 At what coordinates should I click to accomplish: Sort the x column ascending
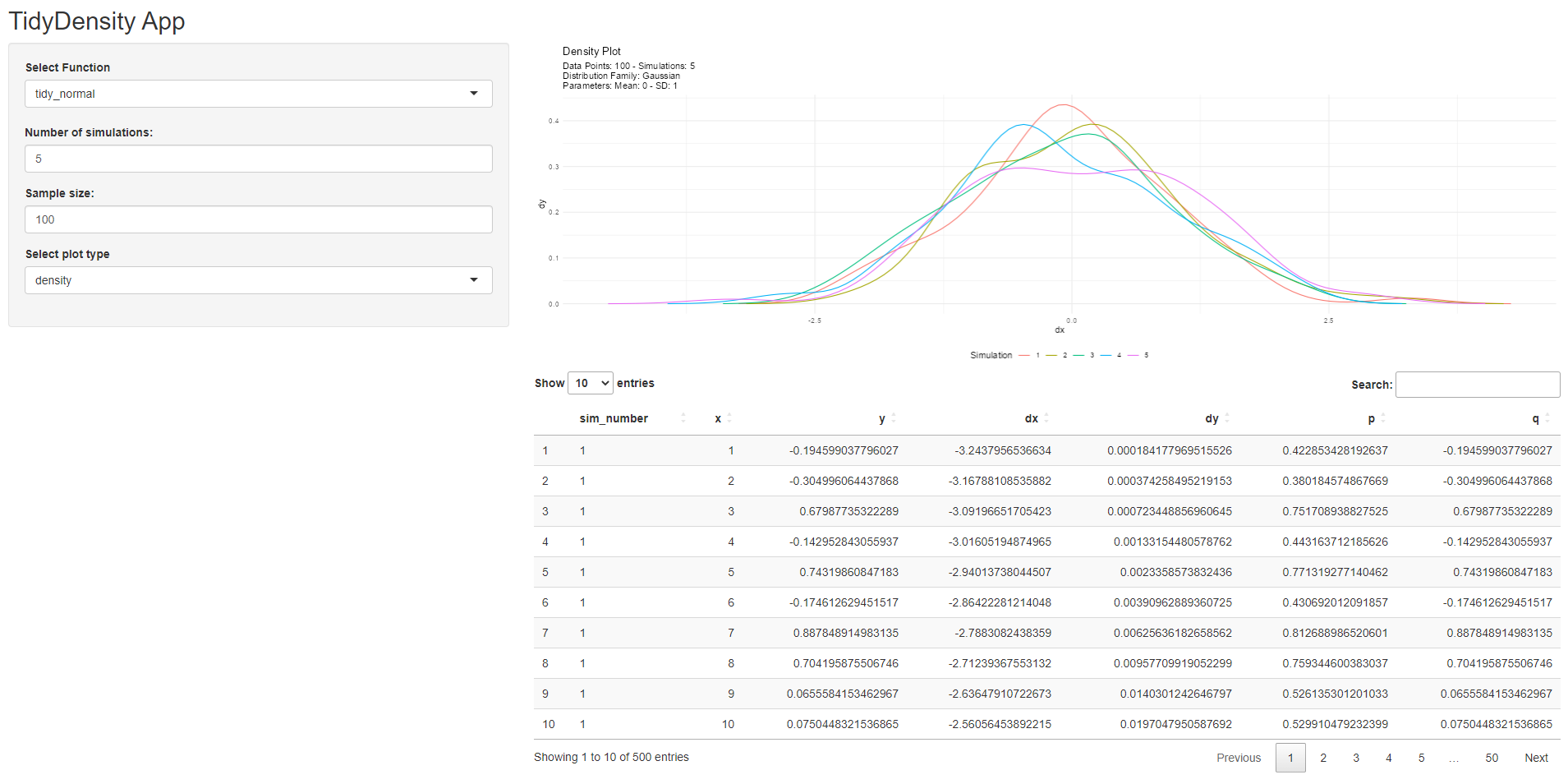point(729,418)
